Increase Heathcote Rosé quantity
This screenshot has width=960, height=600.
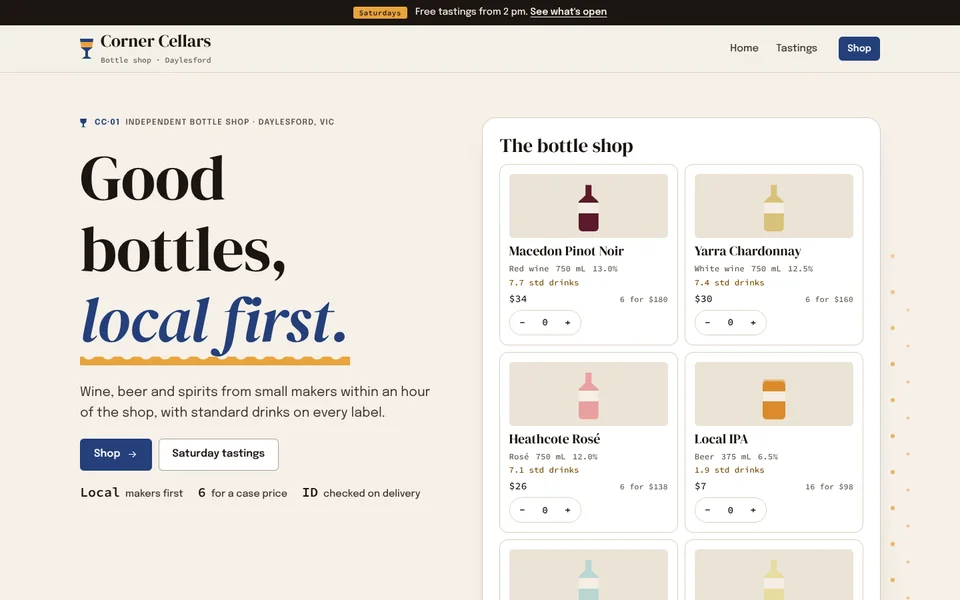coord(568,510)
